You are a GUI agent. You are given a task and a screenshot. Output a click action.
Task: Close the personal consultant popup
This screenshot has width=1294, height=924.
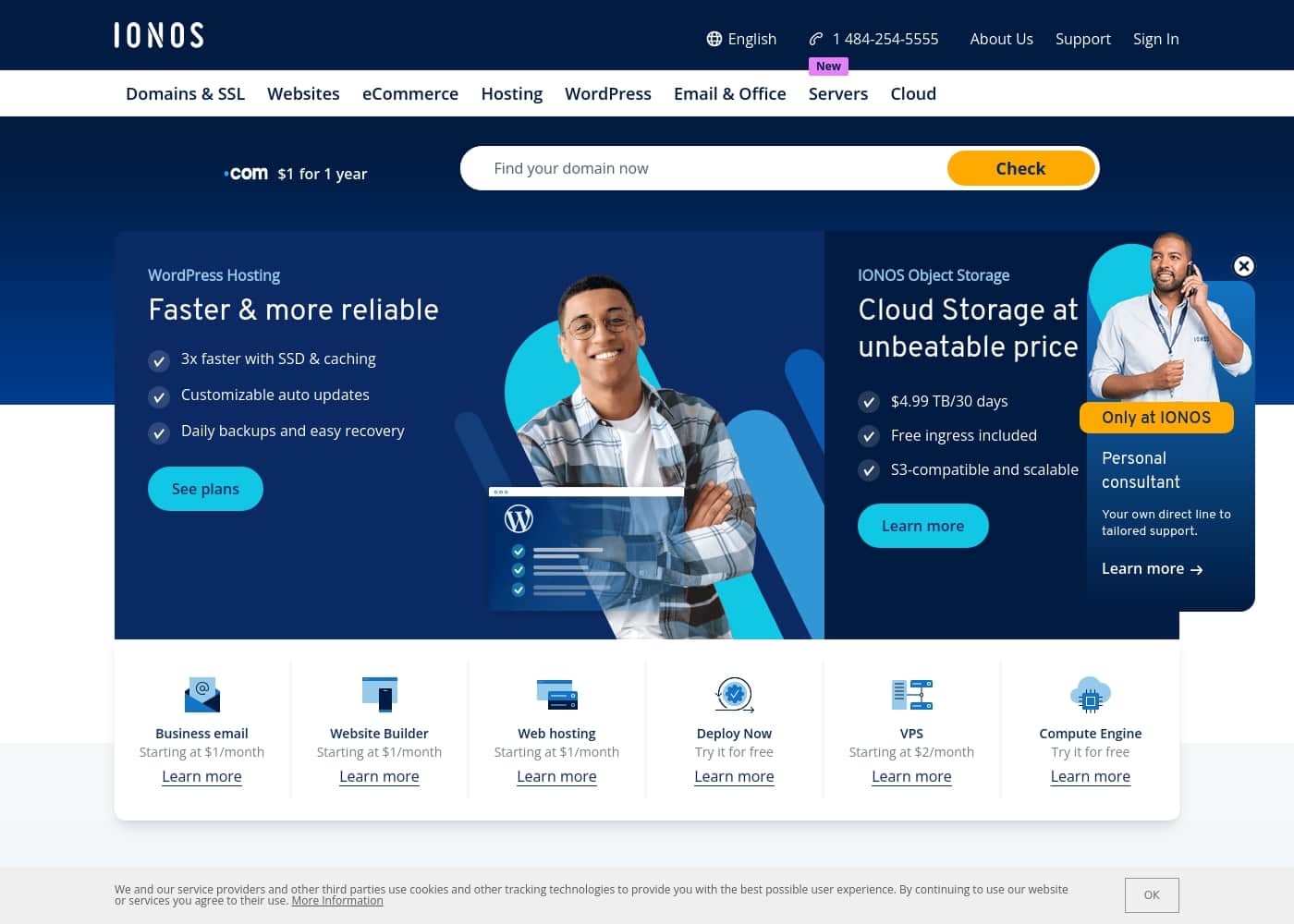tap(1244, 266)
